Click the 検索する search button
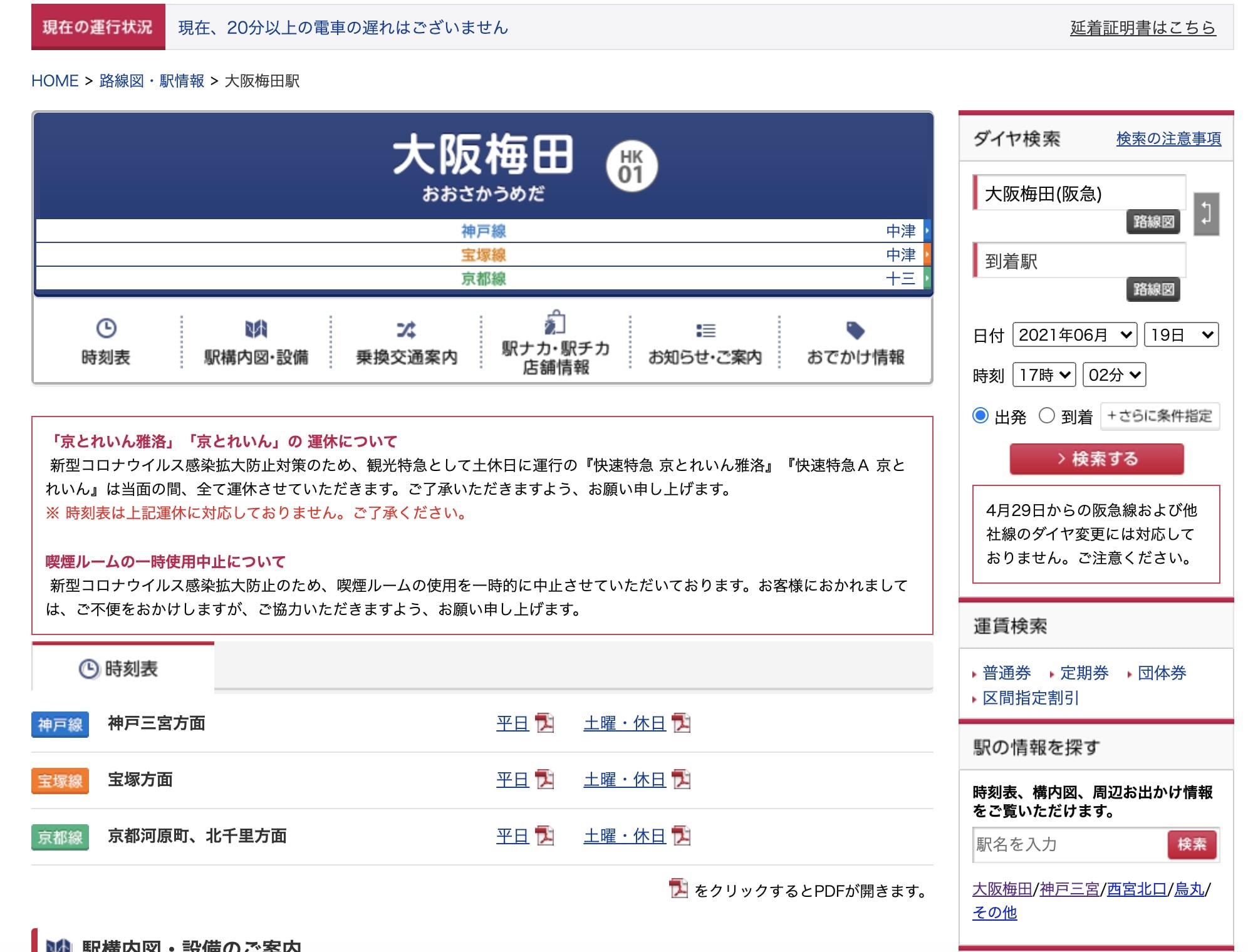The image size is (1248, 952). pyautogui.click(x=1096, y=458)
